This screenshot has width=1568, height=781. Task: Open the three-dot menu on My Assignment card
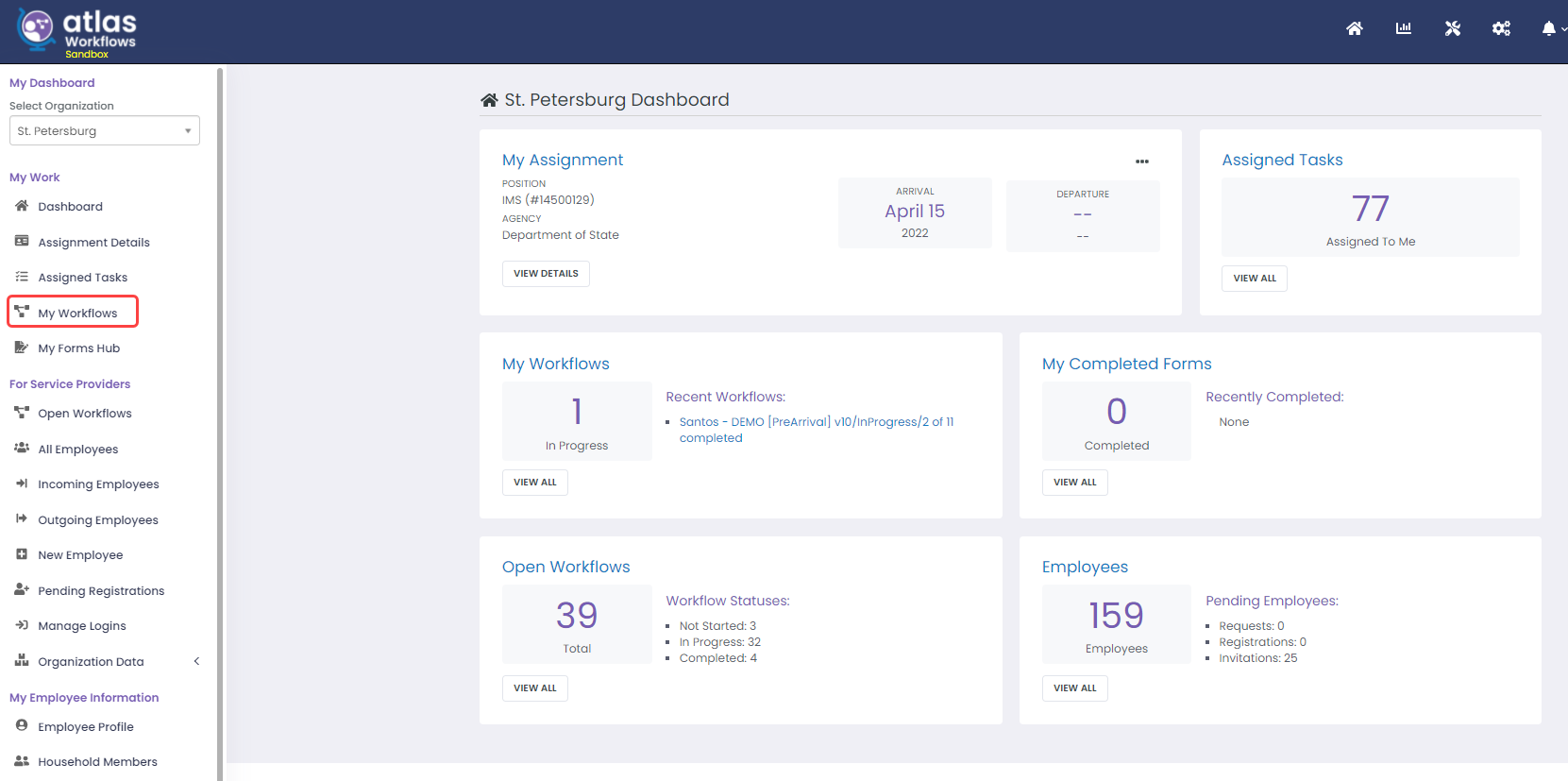coord(1142,161)
